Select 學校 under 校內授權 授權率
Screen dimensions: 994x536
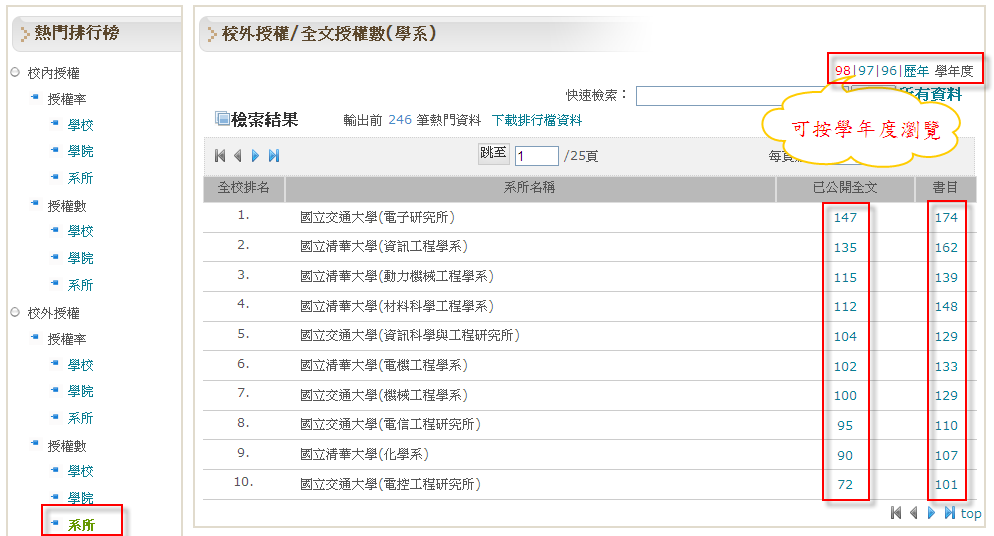coord(80,125)
